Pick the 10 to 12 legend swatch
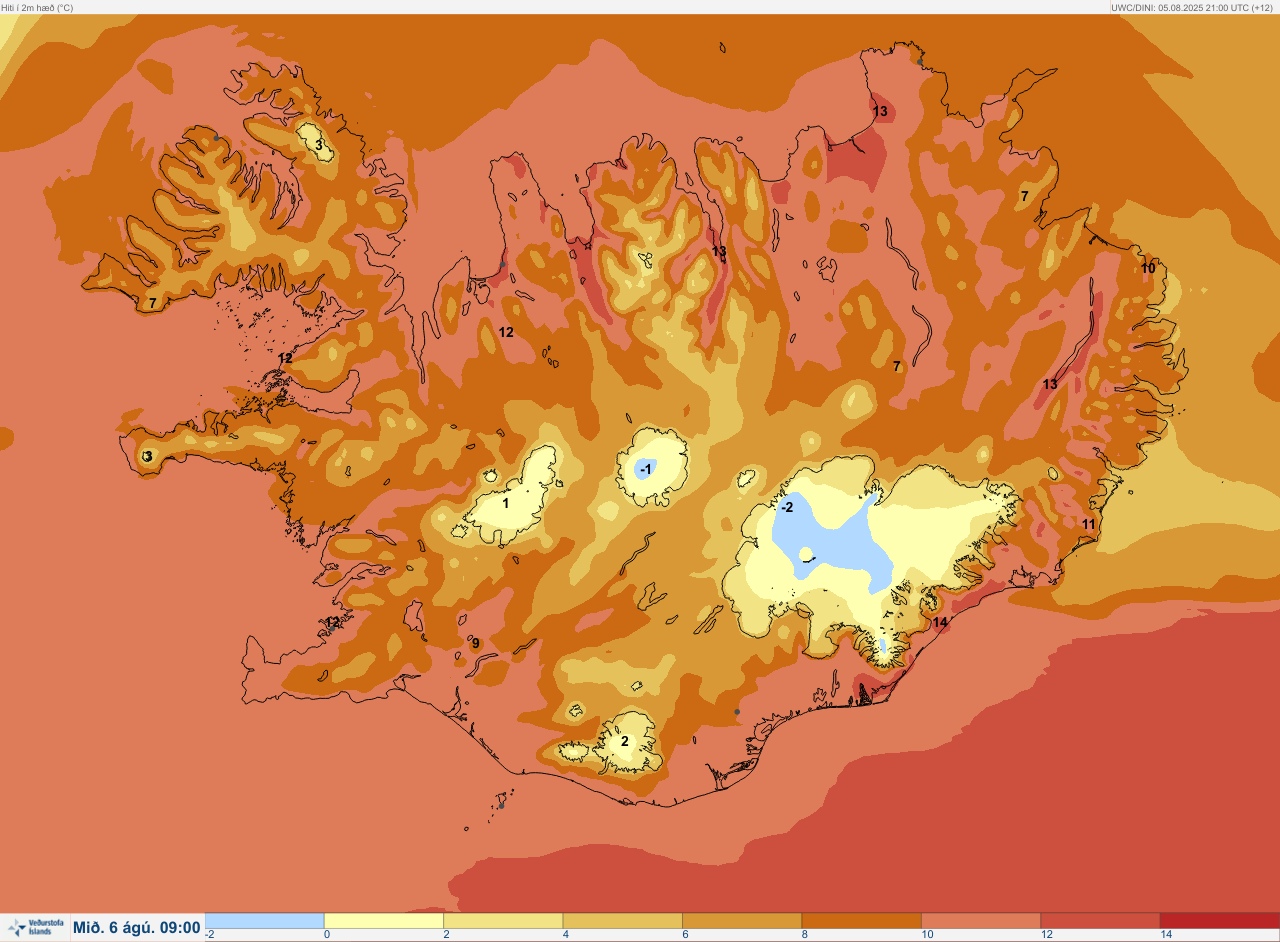The image size is (1280, 942). 981,920
